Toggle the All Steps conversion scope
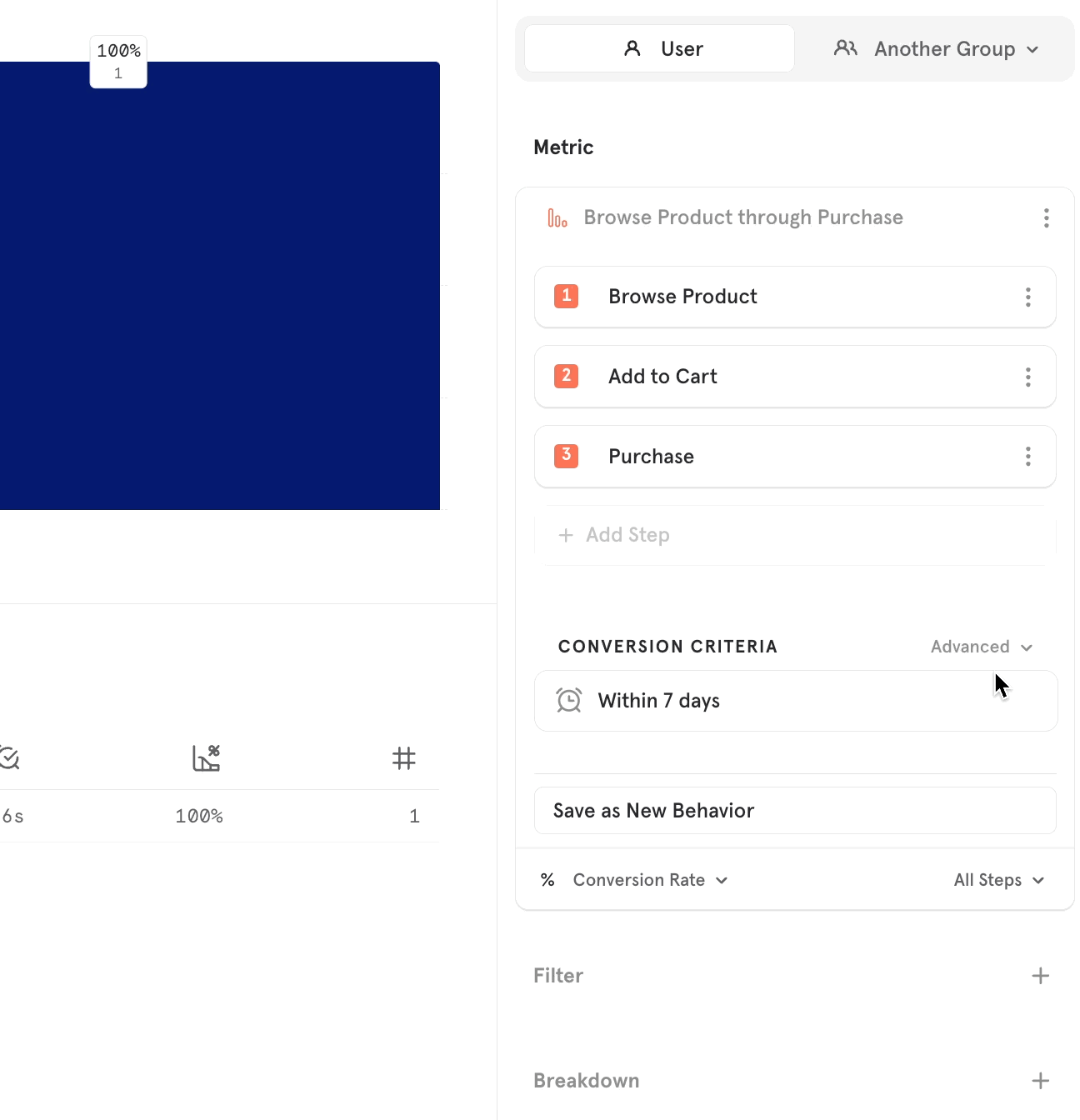Image resolution: width=1080 pixels, height=1120 pixels. tap(997, 880)
